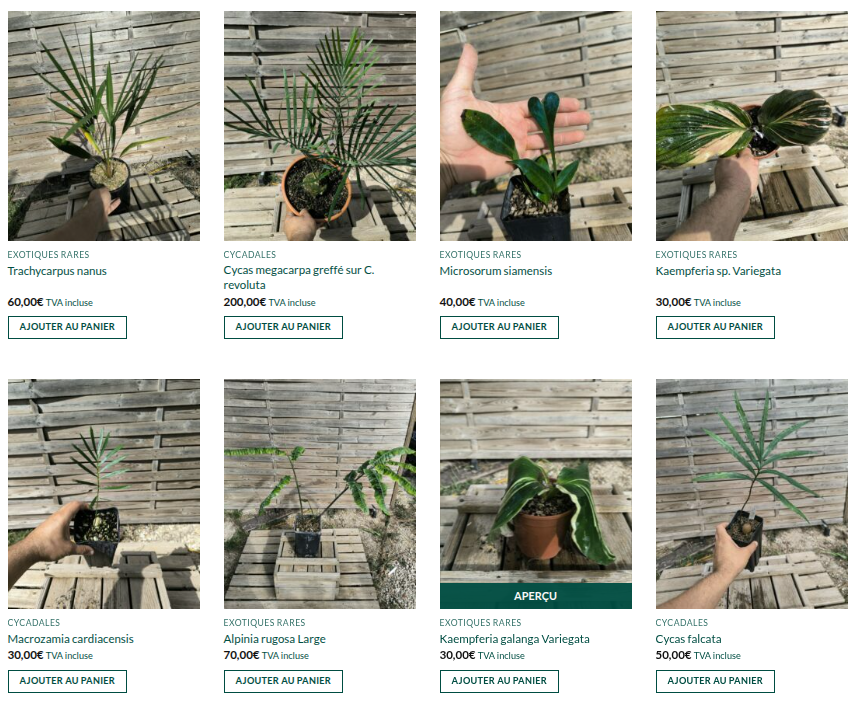Add Cycas megacarpa greffé to cart
Screen dimensions: 864x723
[283, 327]
